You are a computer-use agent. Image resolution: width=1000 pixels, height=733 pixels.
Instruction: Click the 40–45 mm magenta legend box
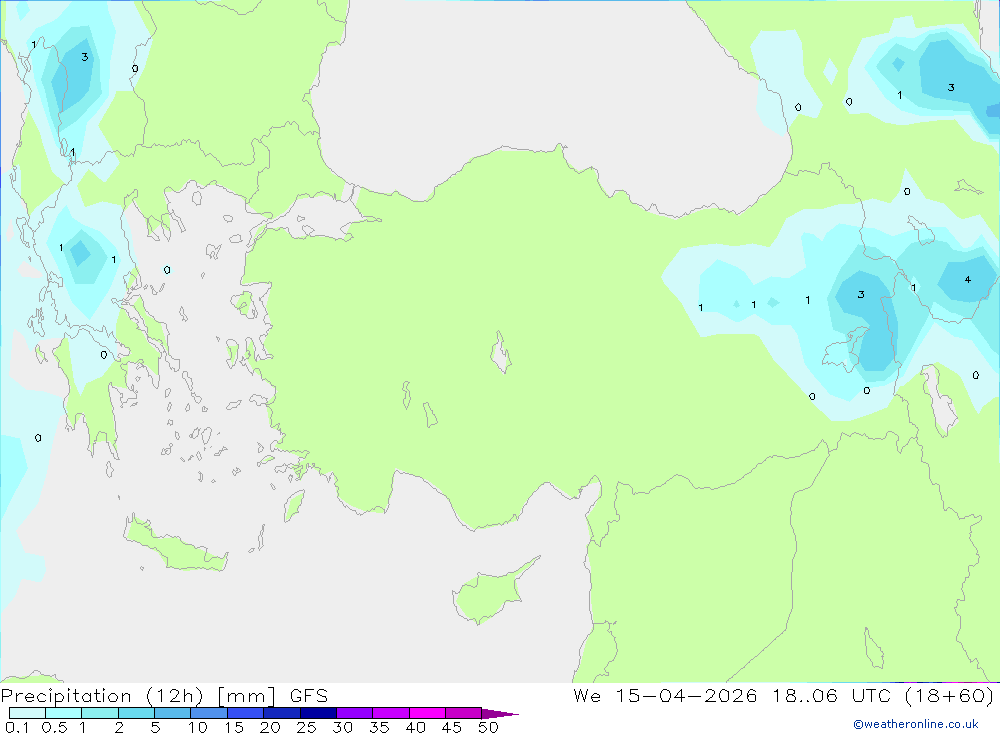(427, 713)
